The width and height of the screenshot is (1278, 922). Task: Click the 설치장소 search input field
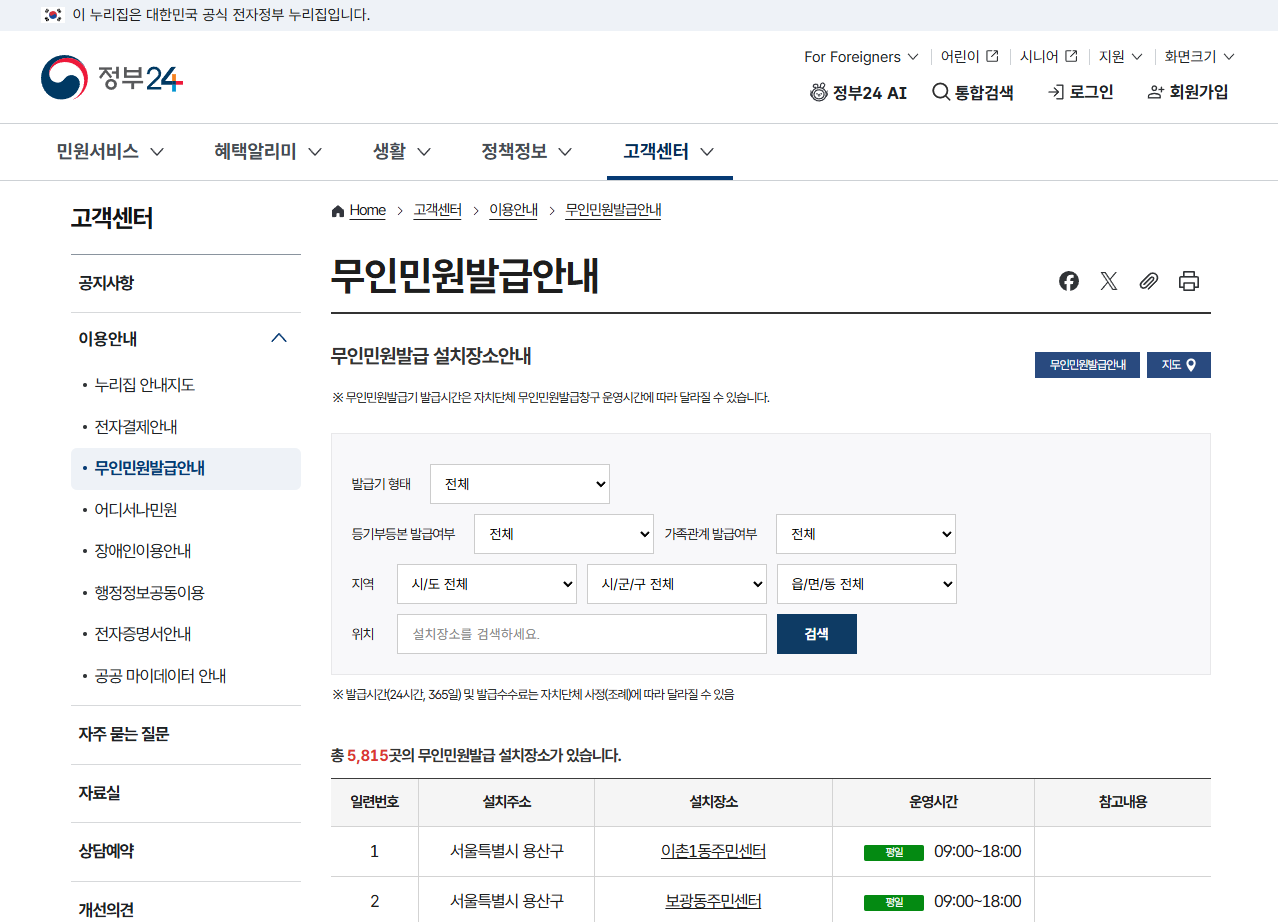(581, 634)
